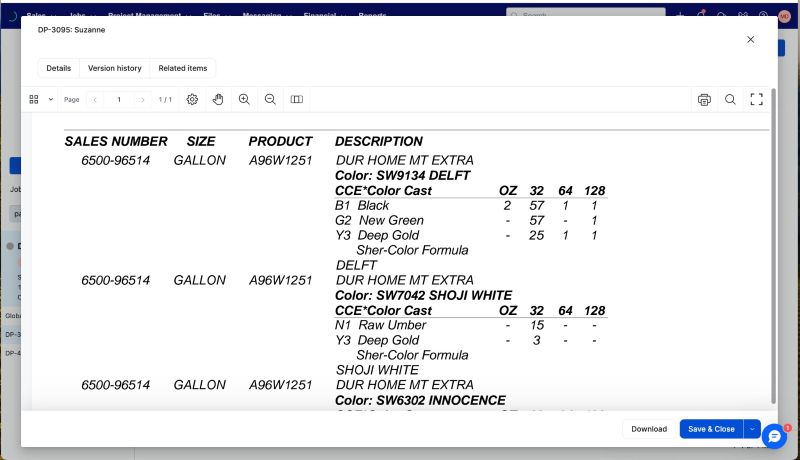Zoom in on the document
The image size is (800, 460).
(244, 99)
